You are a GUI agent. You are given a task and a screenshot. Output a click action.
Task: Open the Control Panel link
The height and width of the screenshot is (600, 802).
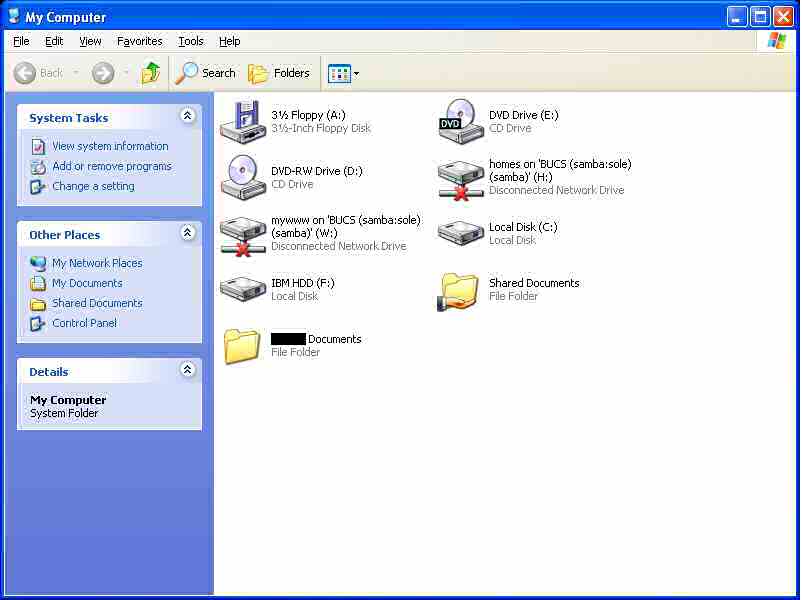click(x=84, y=323)
